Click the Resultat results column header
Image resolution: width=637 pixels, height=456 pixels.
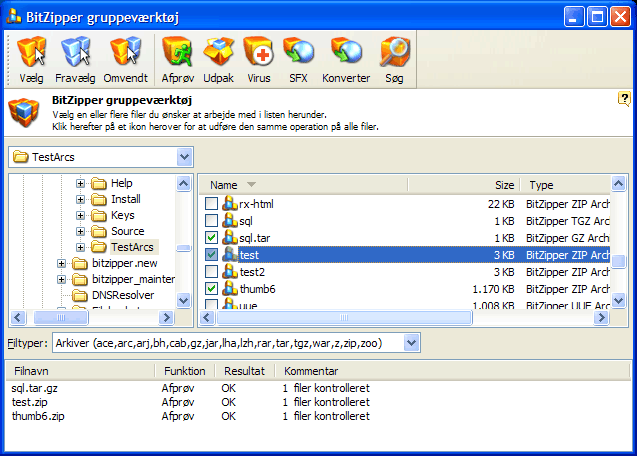coord(245,371)
